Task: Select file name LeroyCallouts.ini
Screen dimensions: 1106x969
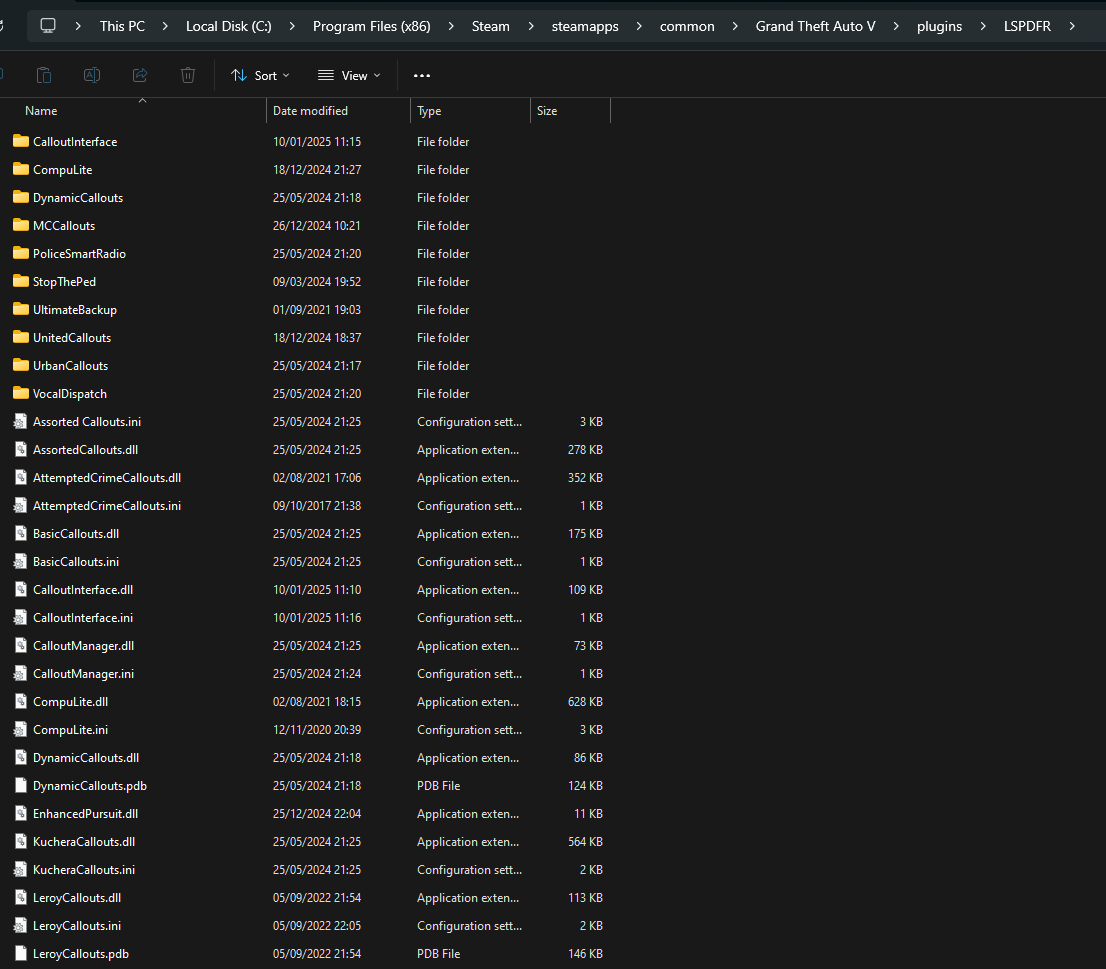Action: (x=77, y=925)
